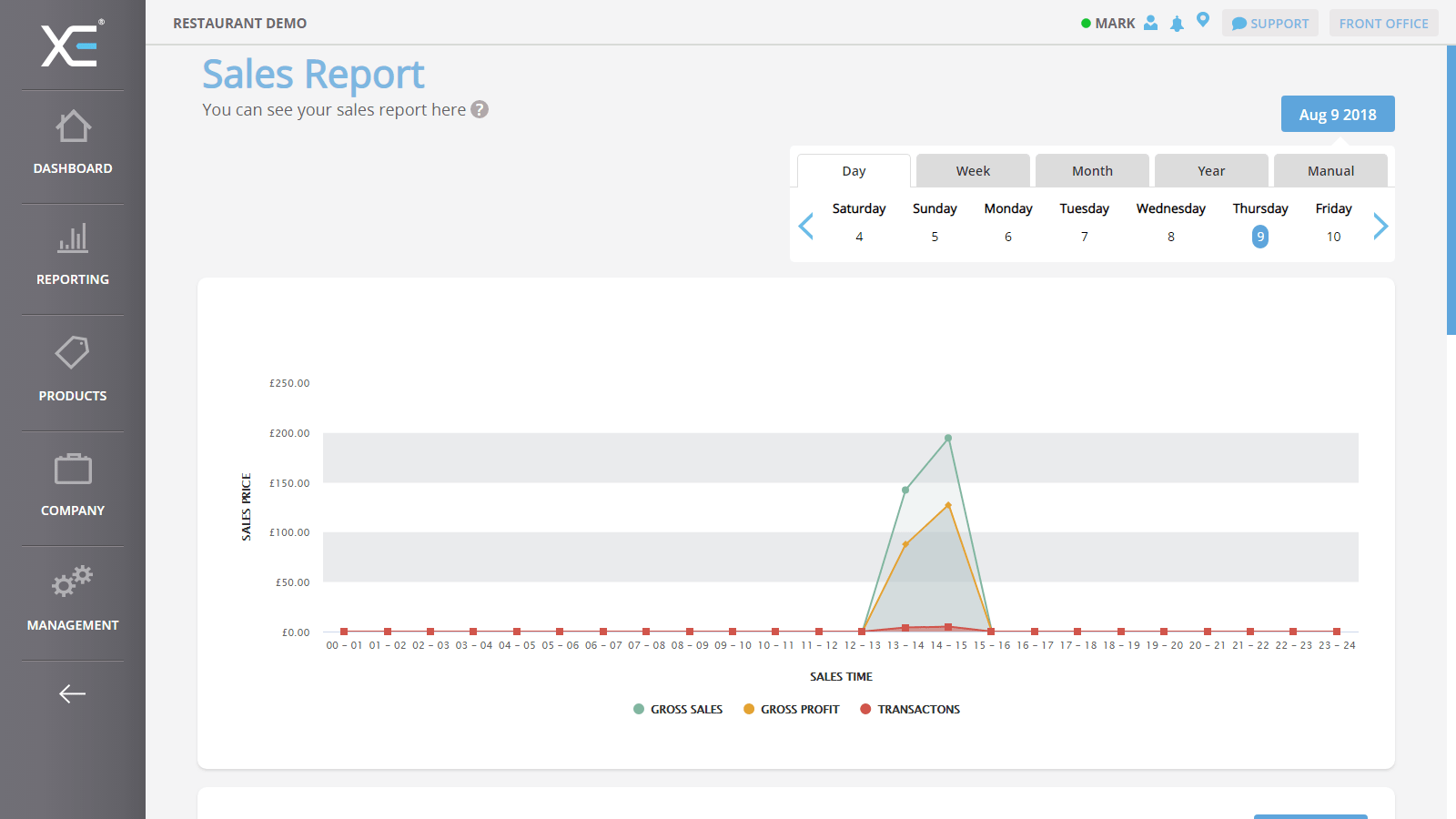Select Wednesday 8 in the day picker
This screenshot has width=1456, height=819.
[1170, 223]
